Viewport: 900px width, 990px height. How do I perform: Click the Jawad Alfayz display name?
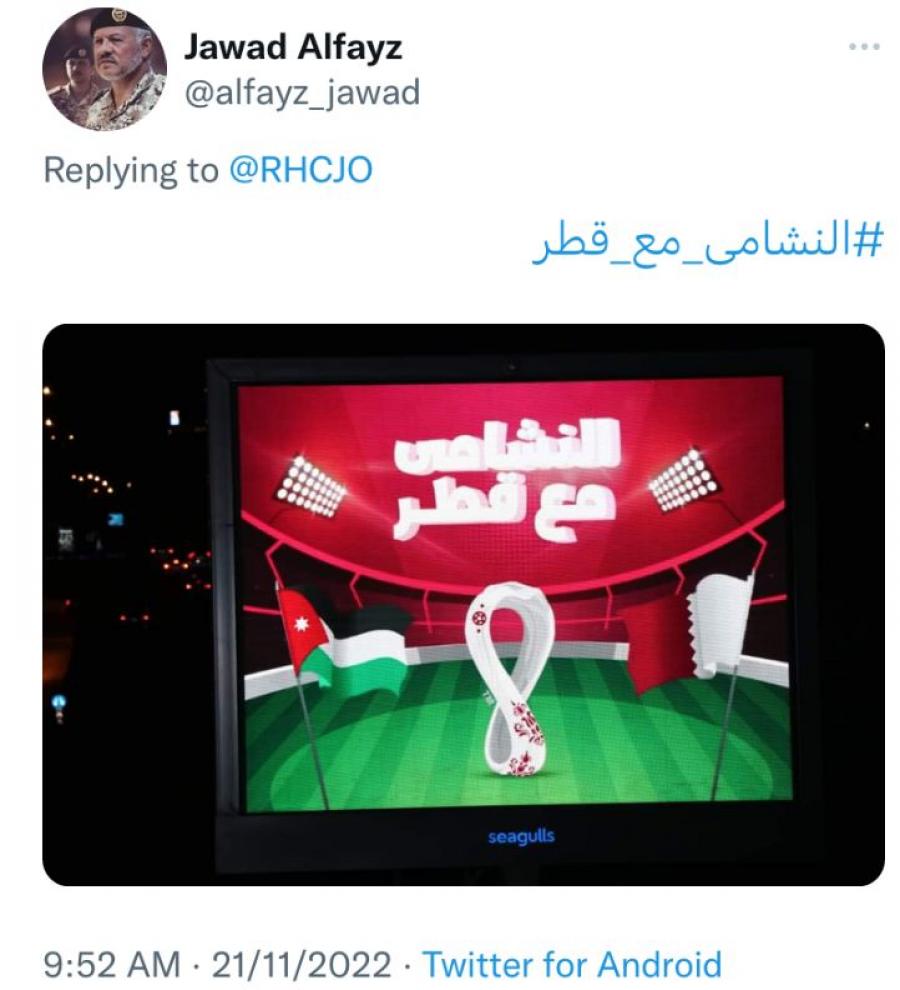293,47
